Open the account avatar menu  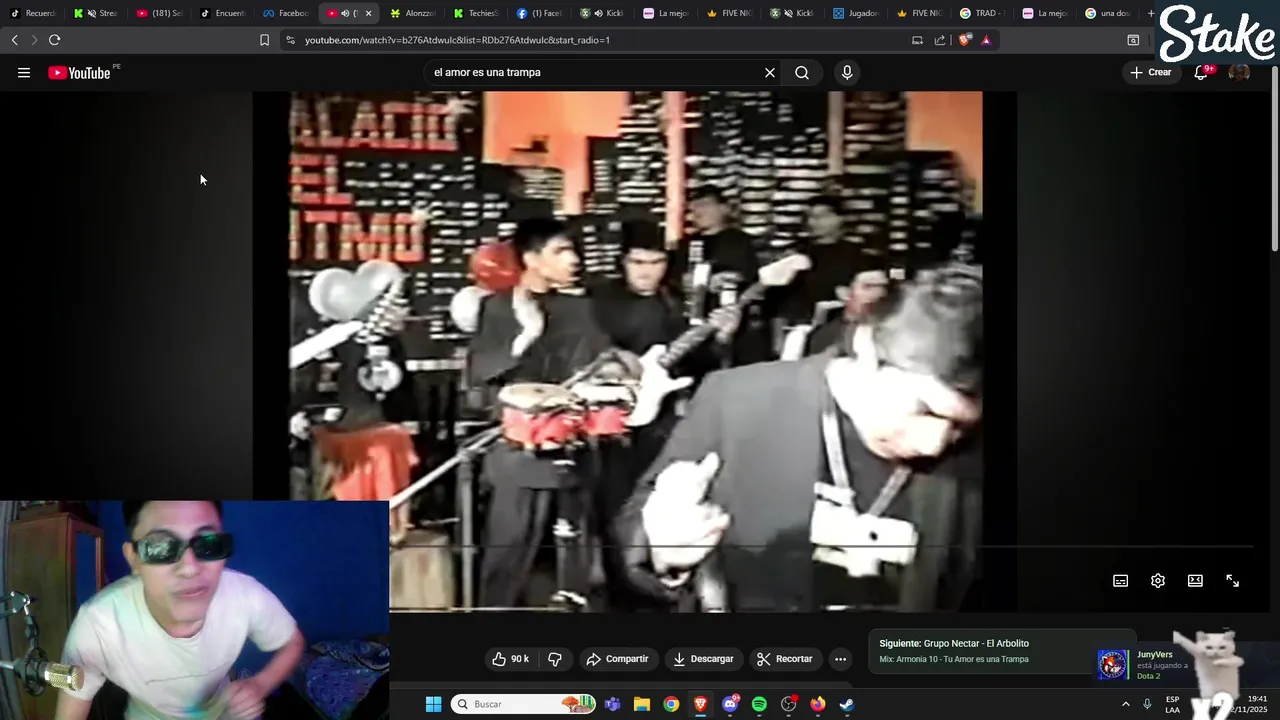tap(1239, 73)
